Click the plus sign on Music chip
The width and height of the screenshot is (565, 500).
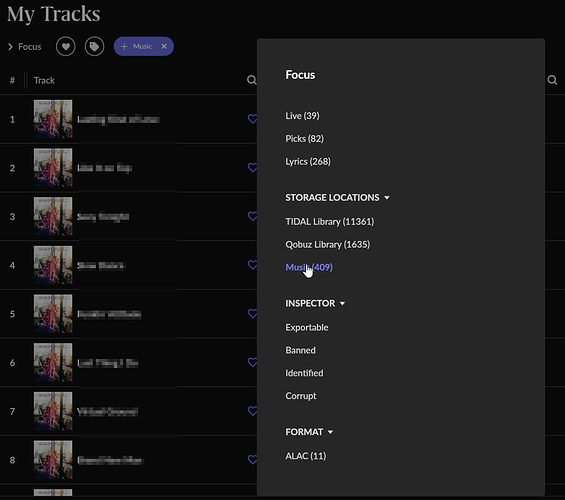point(124,46)
